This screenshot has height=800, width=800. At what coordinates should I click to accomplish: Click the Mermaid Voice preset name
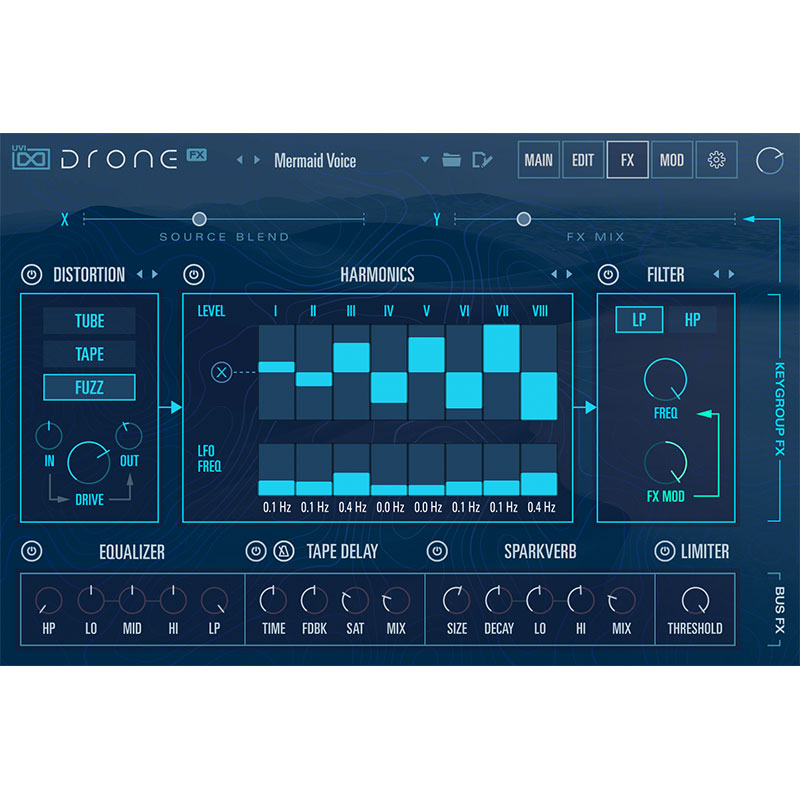click(315, 161)
